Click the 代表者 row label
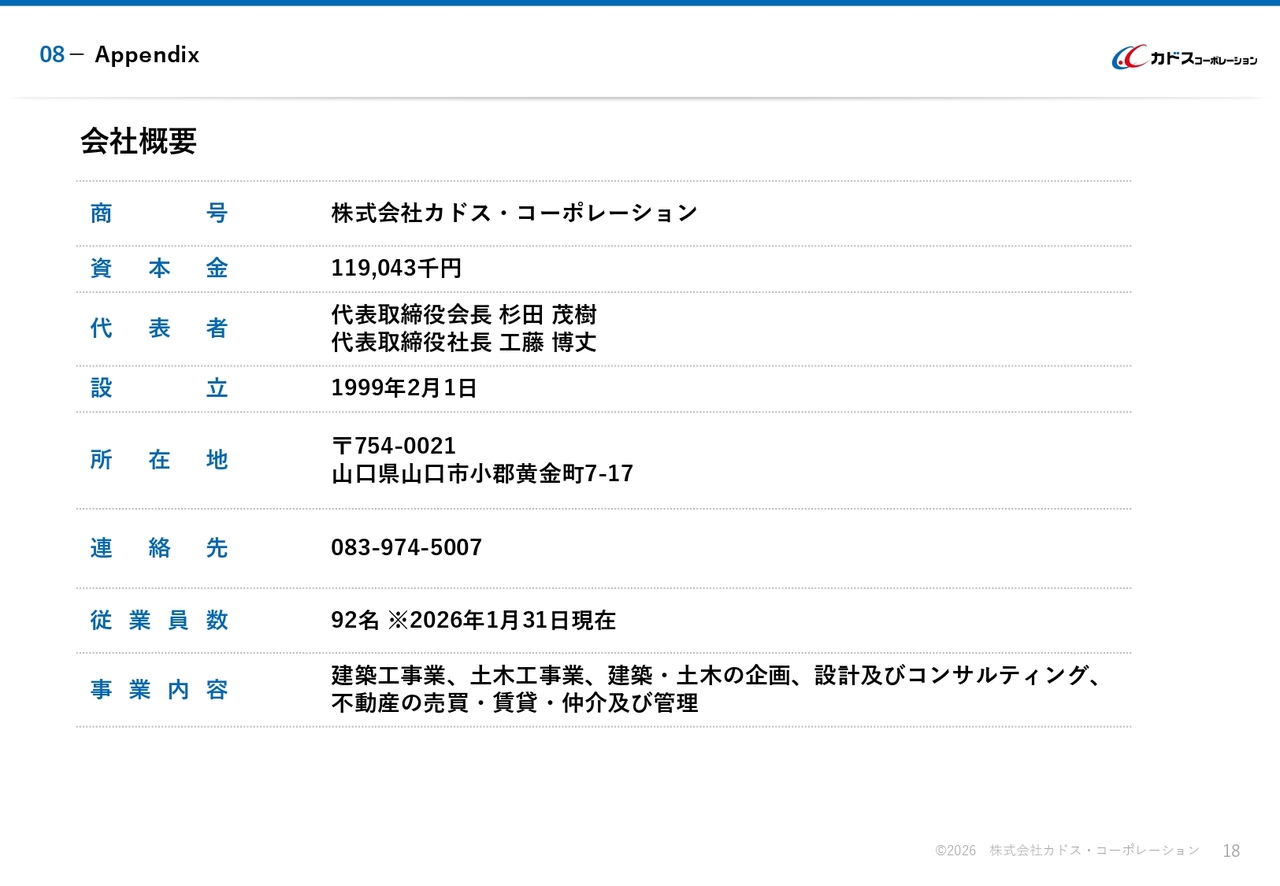Image resolution: width=1280 pixels, height=886 pixels. click(159, 328)
